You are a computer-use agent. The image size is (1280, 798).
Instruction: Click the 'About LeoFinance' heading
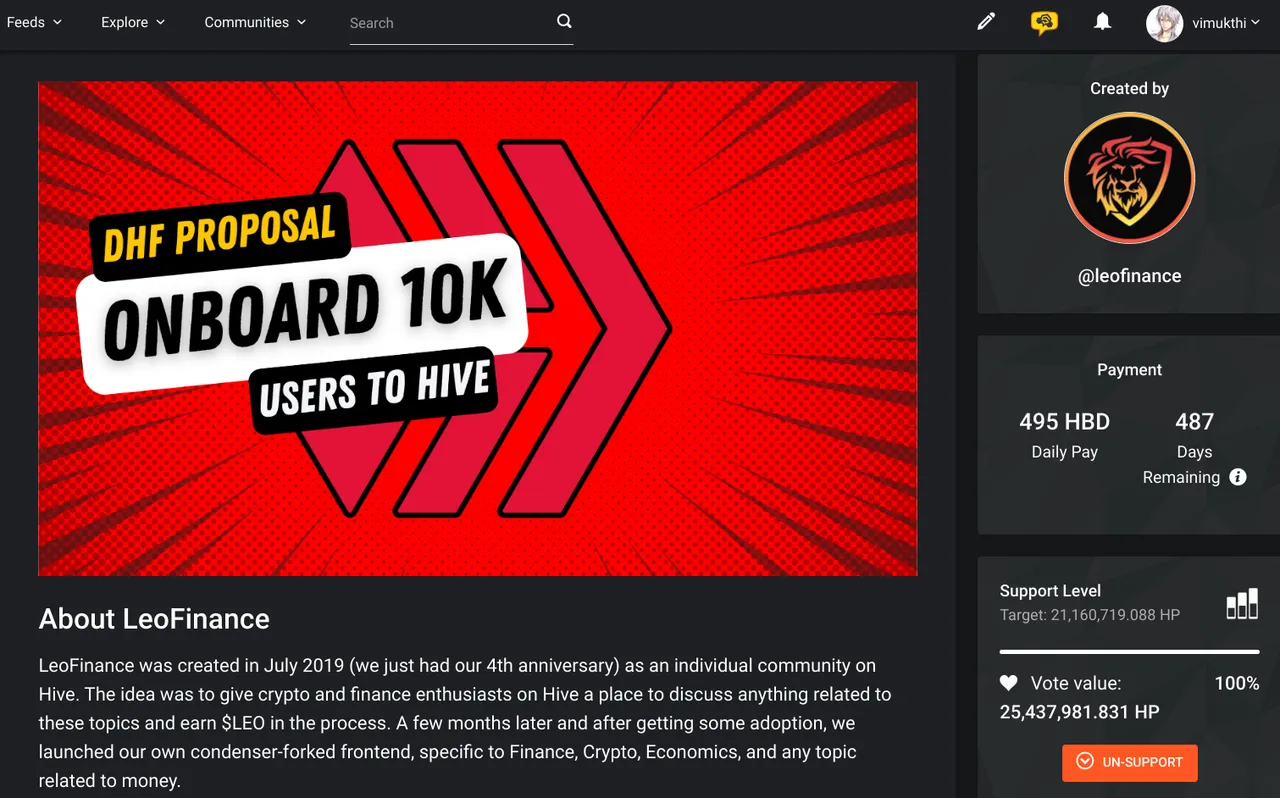(x=154, y=619)
